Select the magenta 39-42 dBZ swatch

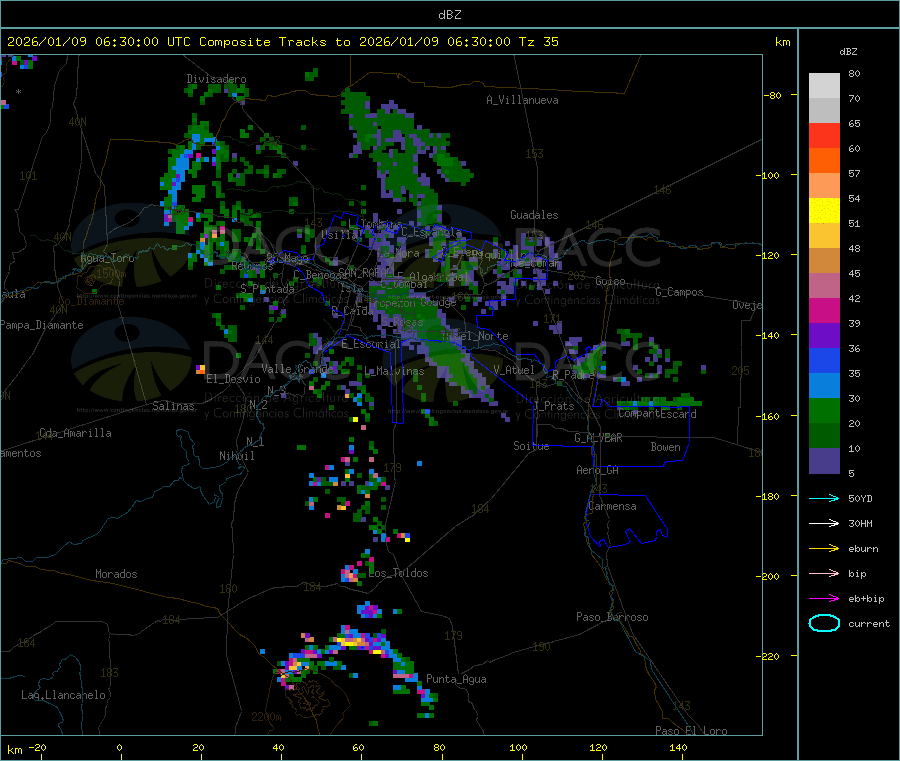tap(824, 310)
